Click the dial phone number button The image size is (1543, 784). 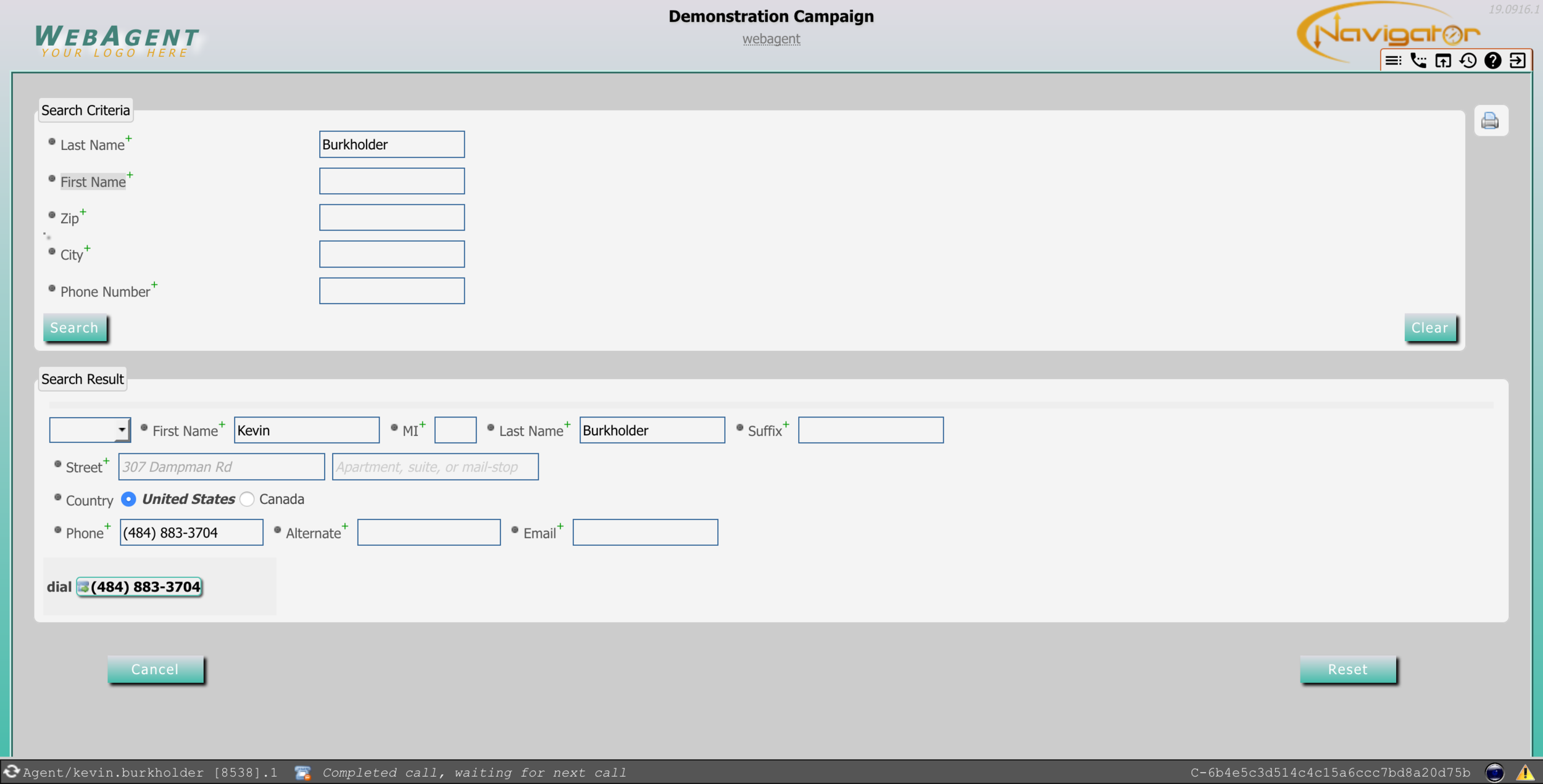pyautogui.click(x=140, y=587)
